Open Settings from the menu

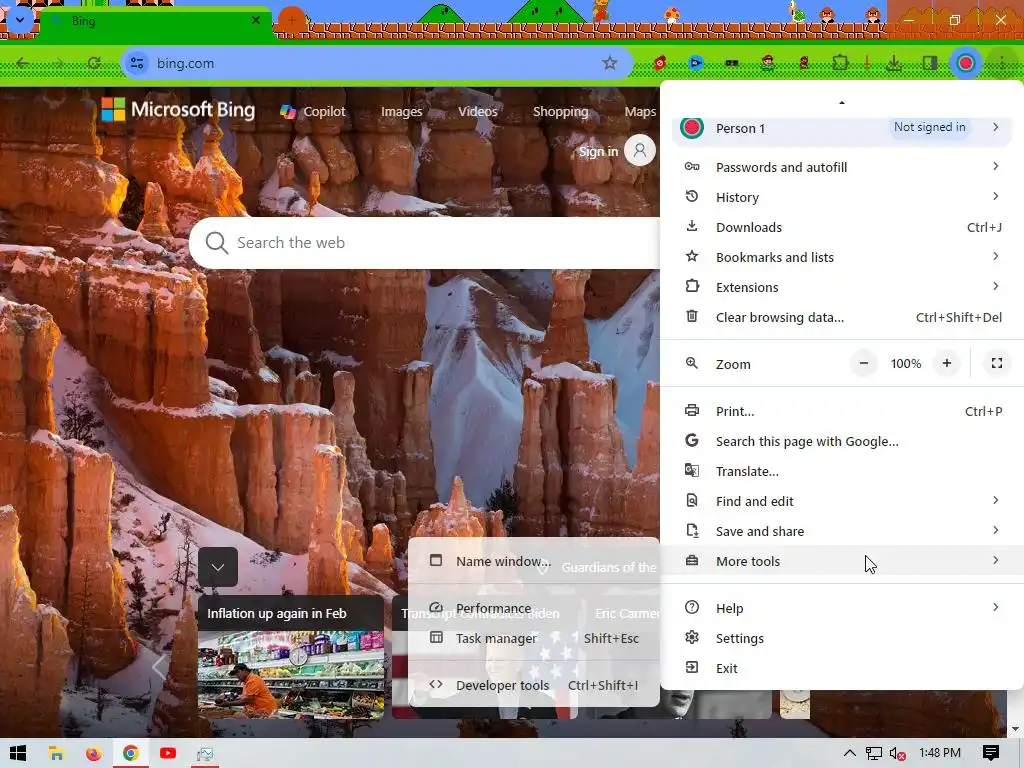(x=842, y=639)
